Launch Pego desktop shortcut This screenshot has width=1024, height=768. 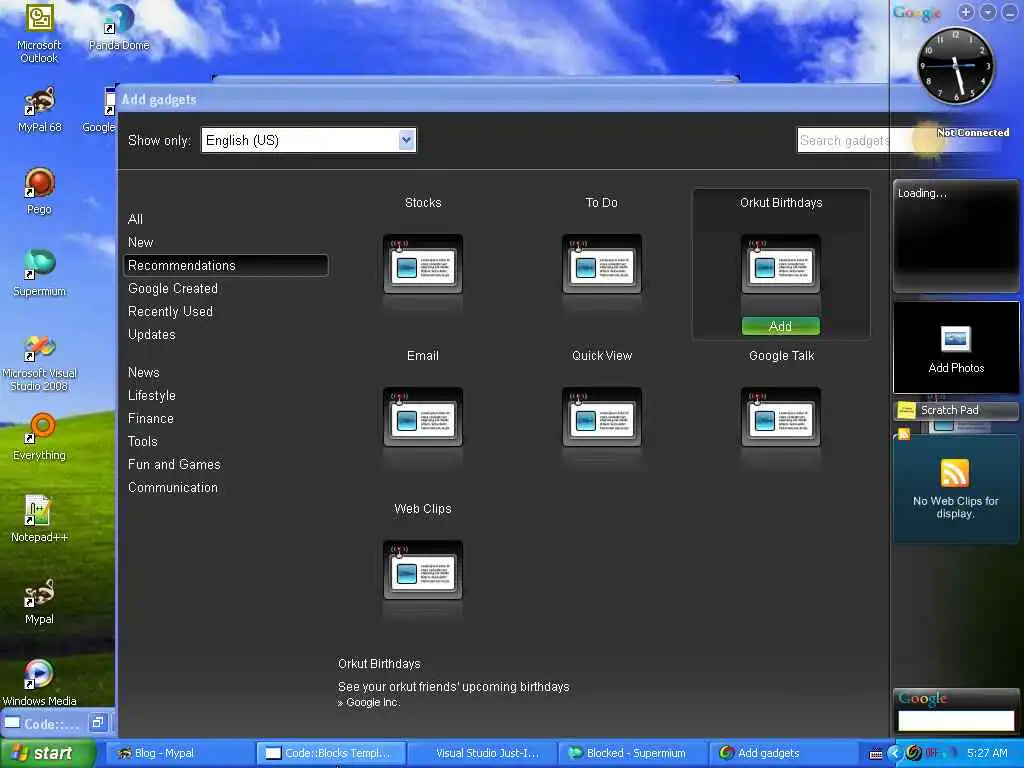point(39,191)
